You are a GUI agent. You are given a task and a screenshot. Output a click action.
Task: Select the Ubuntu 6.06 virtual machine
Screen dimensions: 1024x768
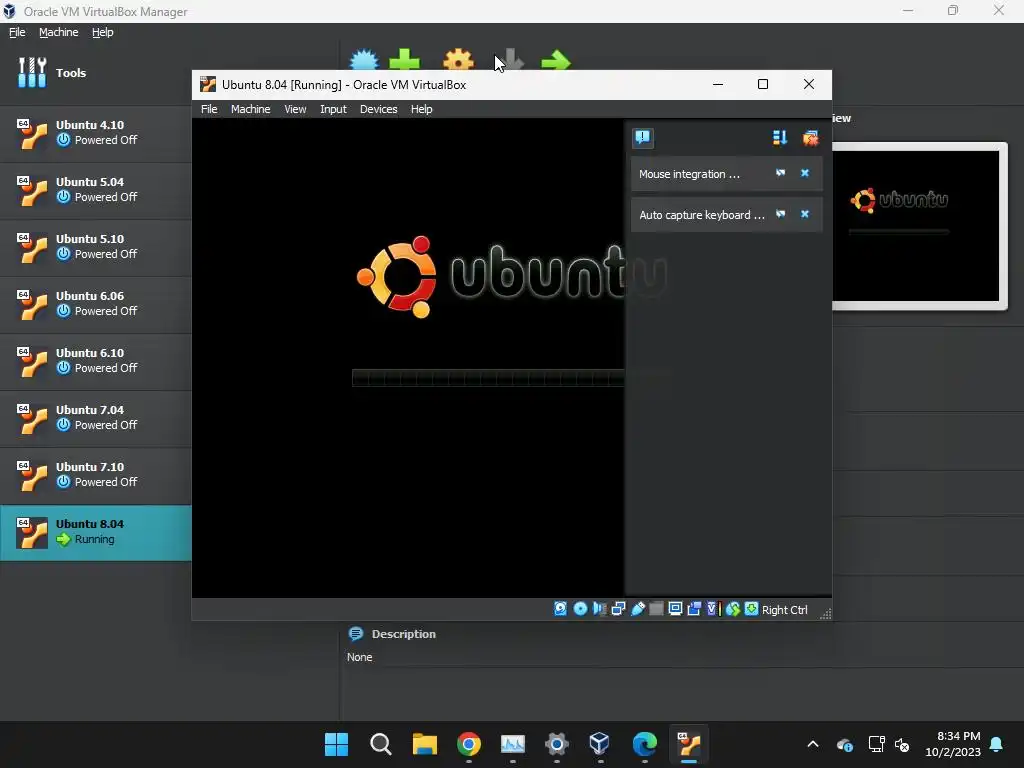click(95, 304)
